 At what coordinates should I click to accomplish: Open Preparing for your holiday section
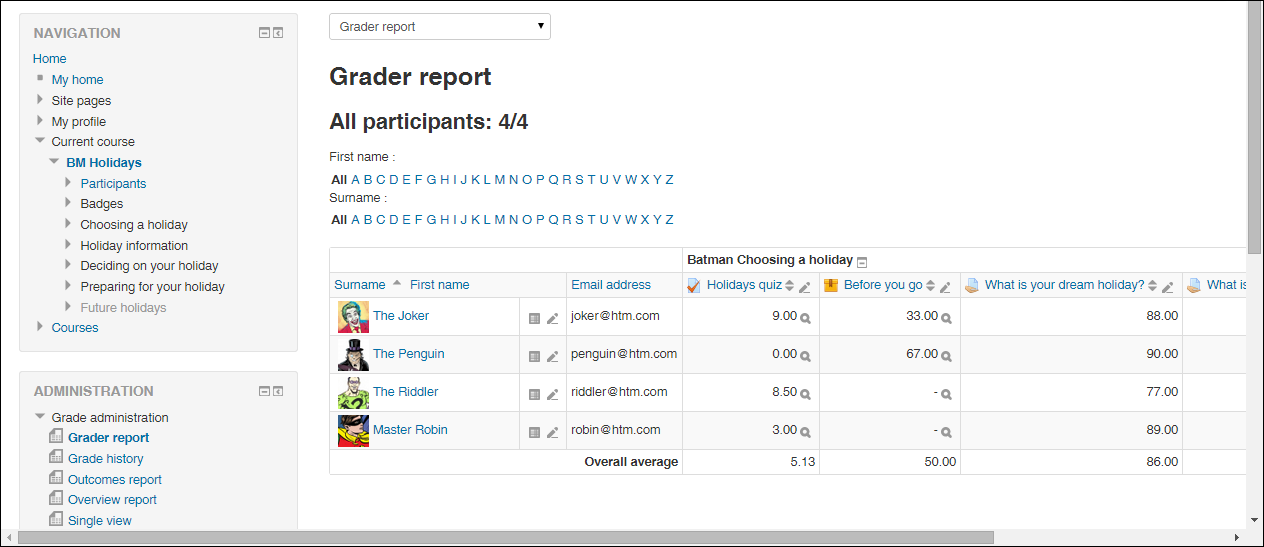pyautogui.click(x=152, y=287)
